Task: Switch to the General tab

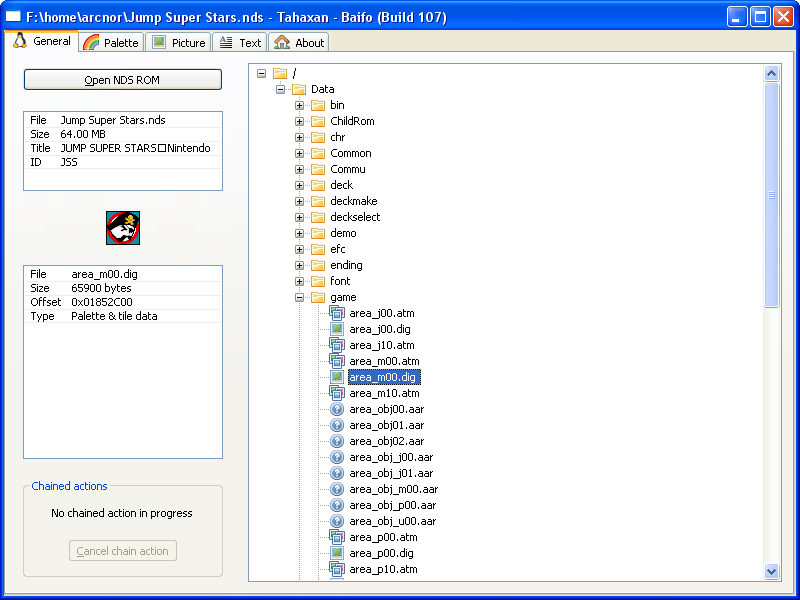Action: (42, 41)
